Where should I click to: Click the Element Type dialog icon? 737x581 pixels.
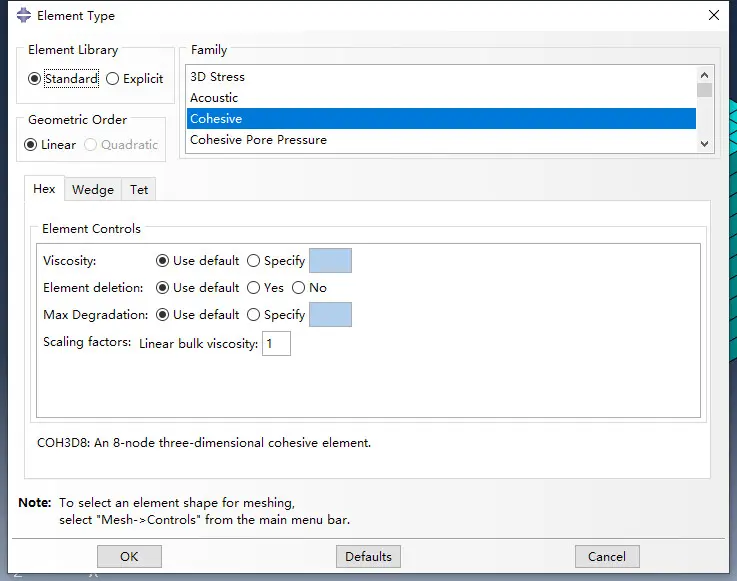tap(24, 15)
